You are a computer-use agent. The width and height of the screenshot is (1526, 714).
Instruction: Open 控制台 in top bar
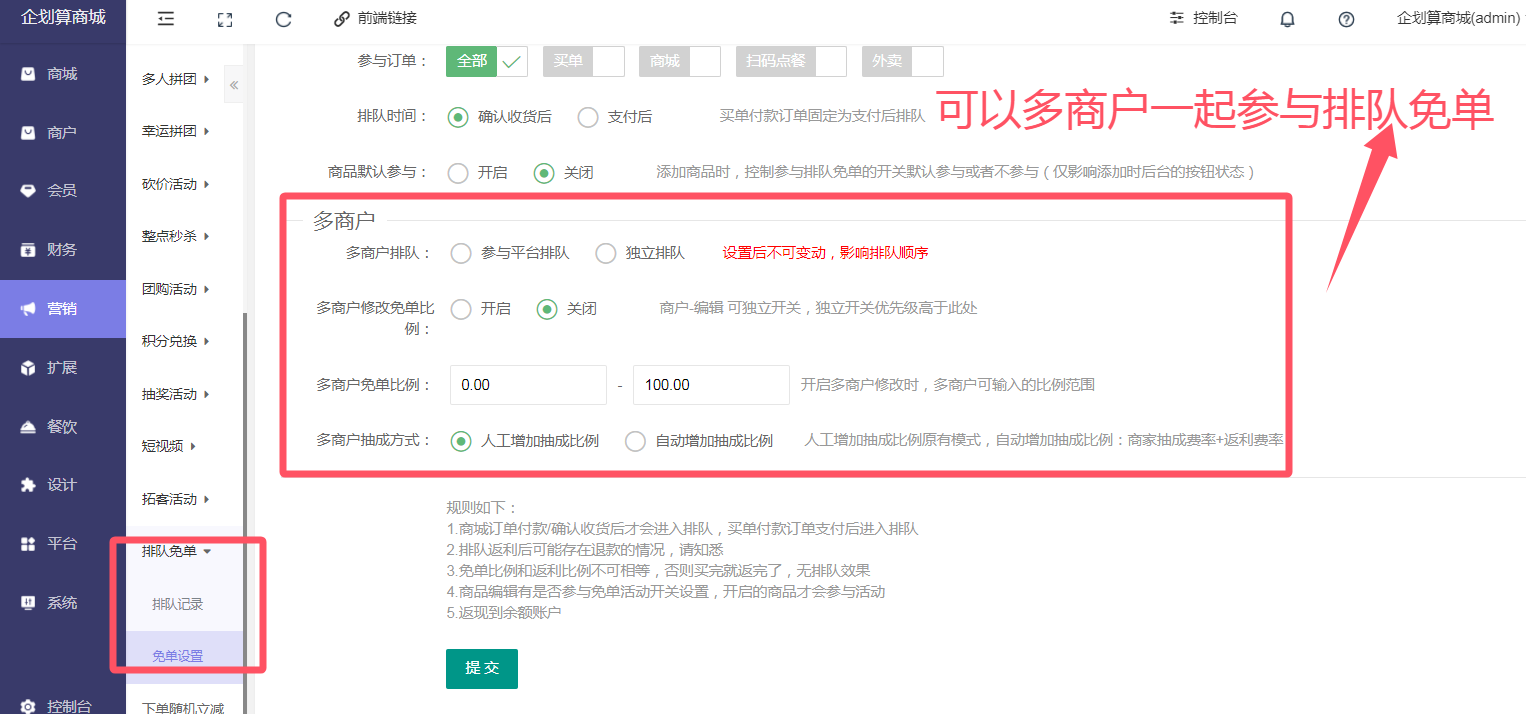(x=1203, y=18)
